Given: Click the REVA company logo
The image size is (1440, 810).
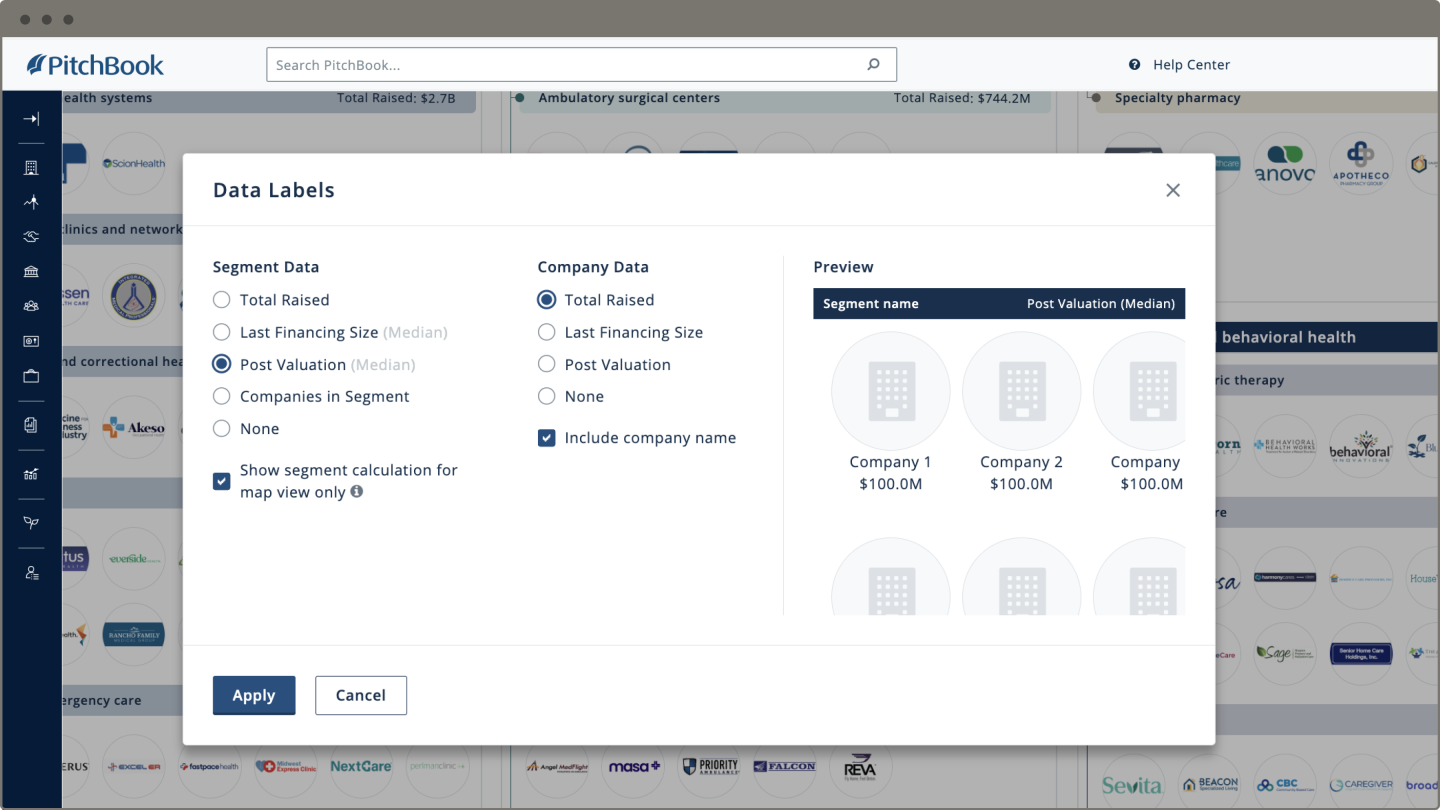Looking at the screenshot, I should (860, 766).
